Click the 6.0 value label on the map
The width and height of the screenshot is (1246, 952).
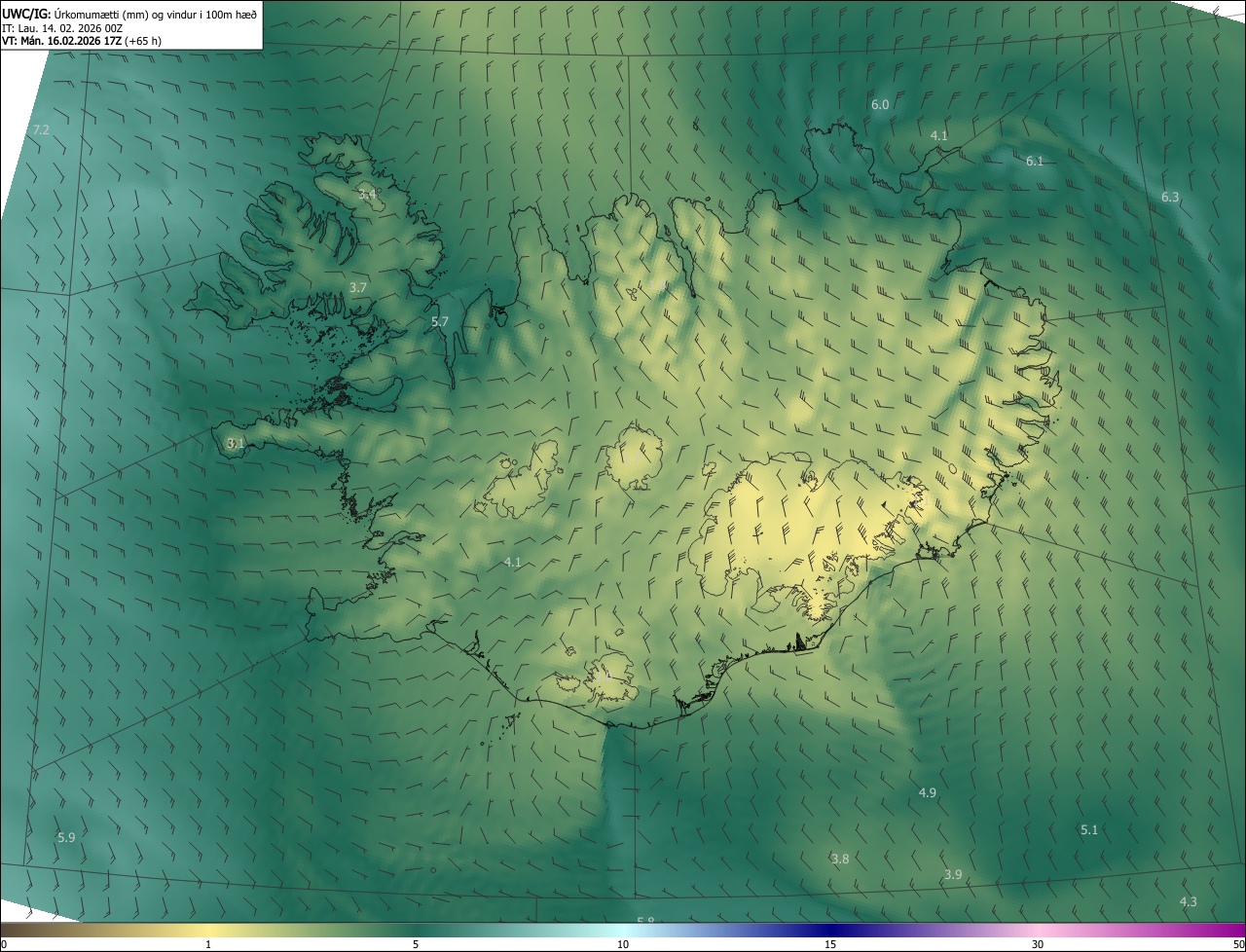click(x=880, y=104)
